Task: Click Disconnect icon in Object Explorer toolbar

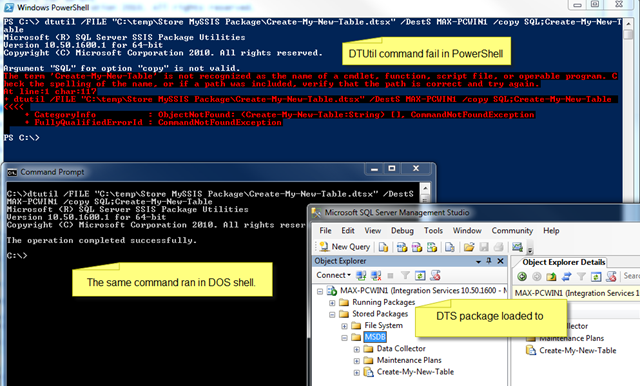Action: 376,276
